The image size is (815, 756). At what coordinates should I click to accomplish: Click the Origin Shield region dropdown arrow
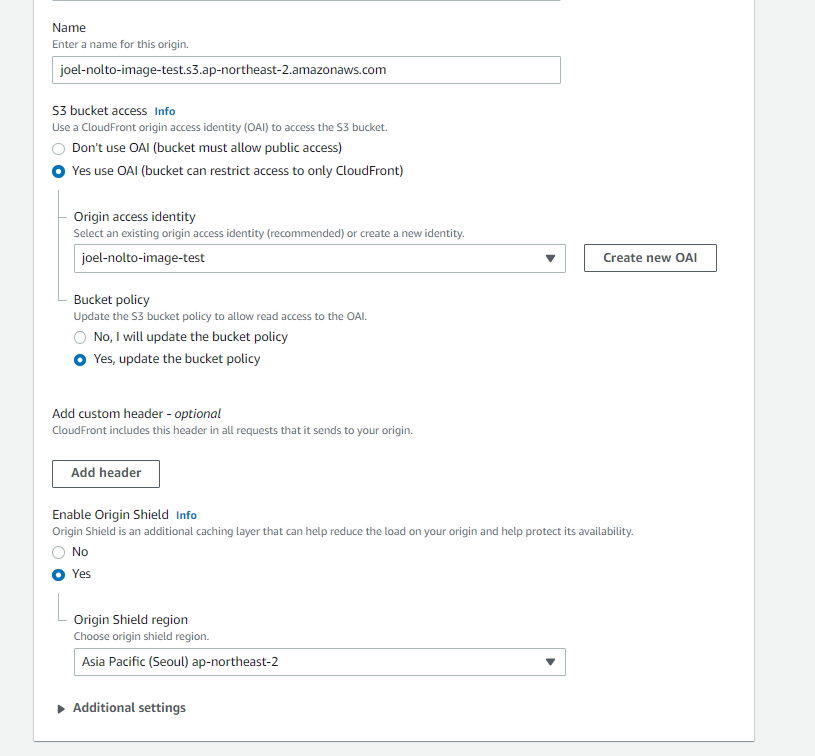coord(549,662)
